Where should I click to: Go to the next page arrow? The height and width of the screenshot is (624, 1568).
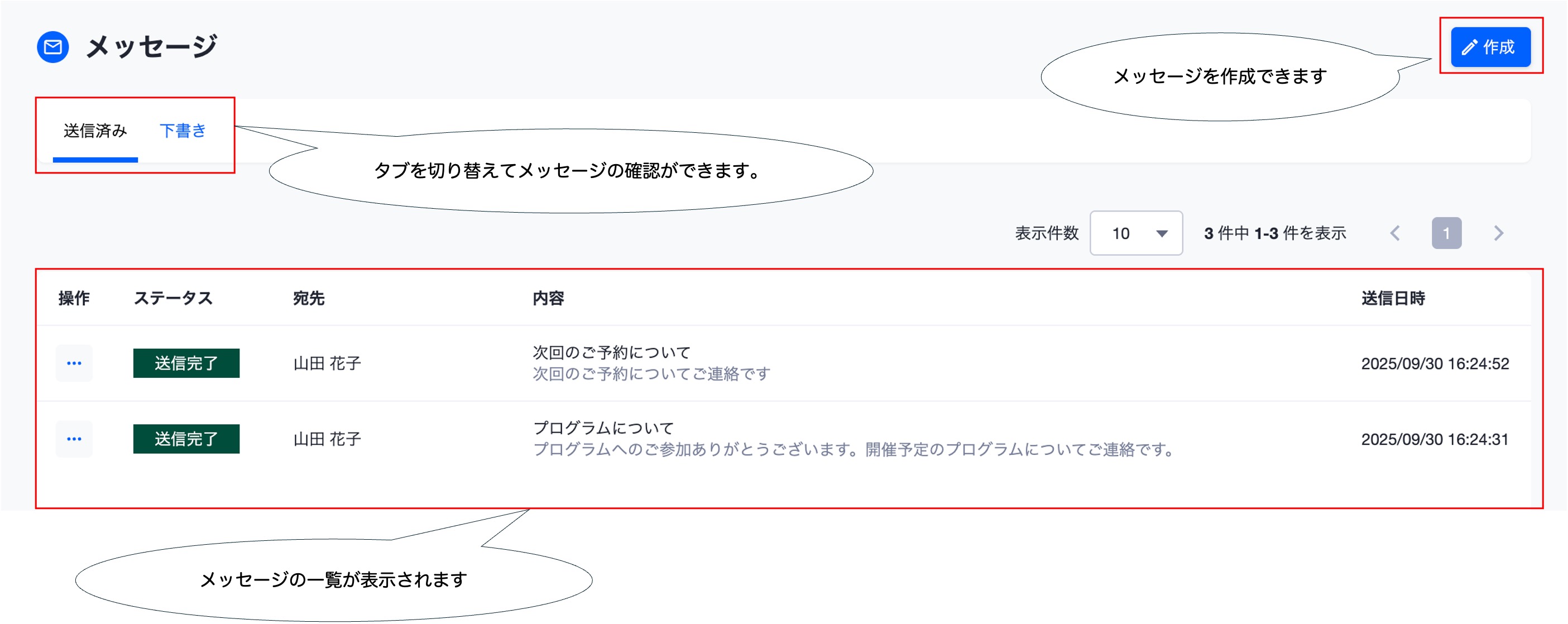tap(1499, 233)
